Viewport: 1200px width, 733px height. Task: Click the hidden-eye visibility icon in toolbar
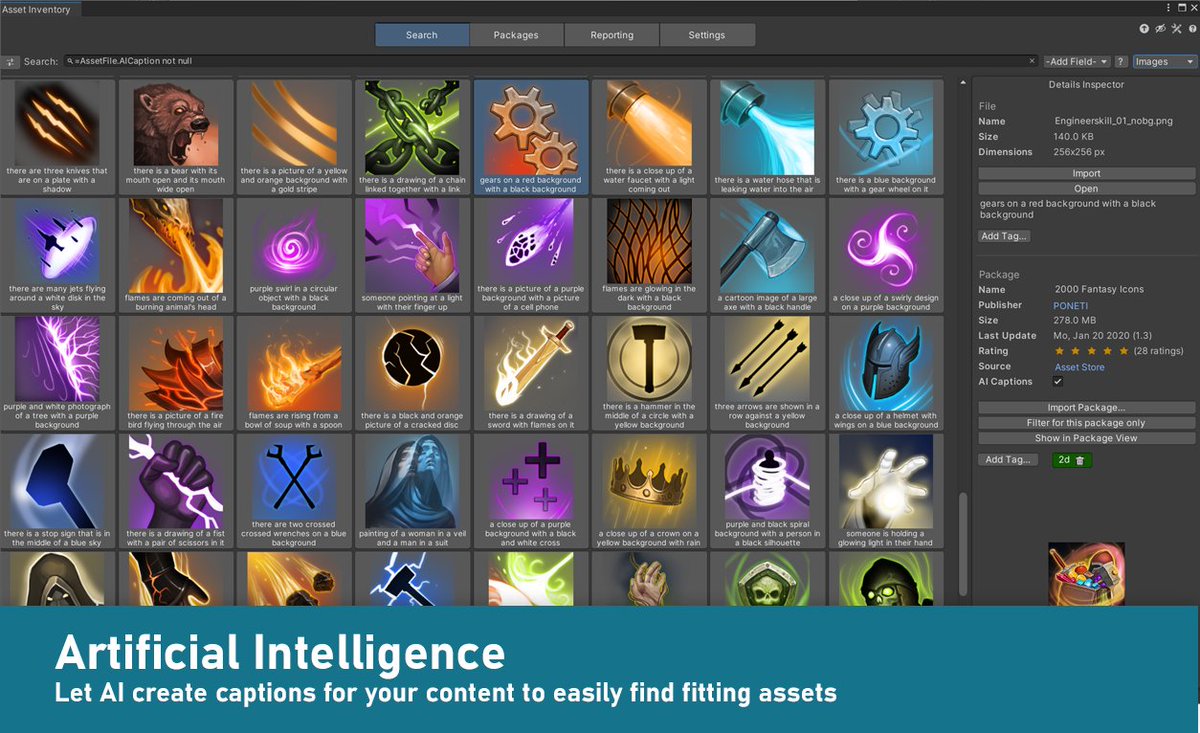tap(1161, 28)
